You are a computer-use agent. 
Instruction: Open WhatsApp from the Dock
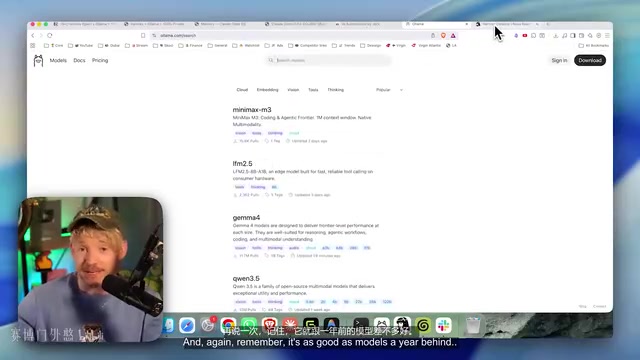(x=249, y=325)
